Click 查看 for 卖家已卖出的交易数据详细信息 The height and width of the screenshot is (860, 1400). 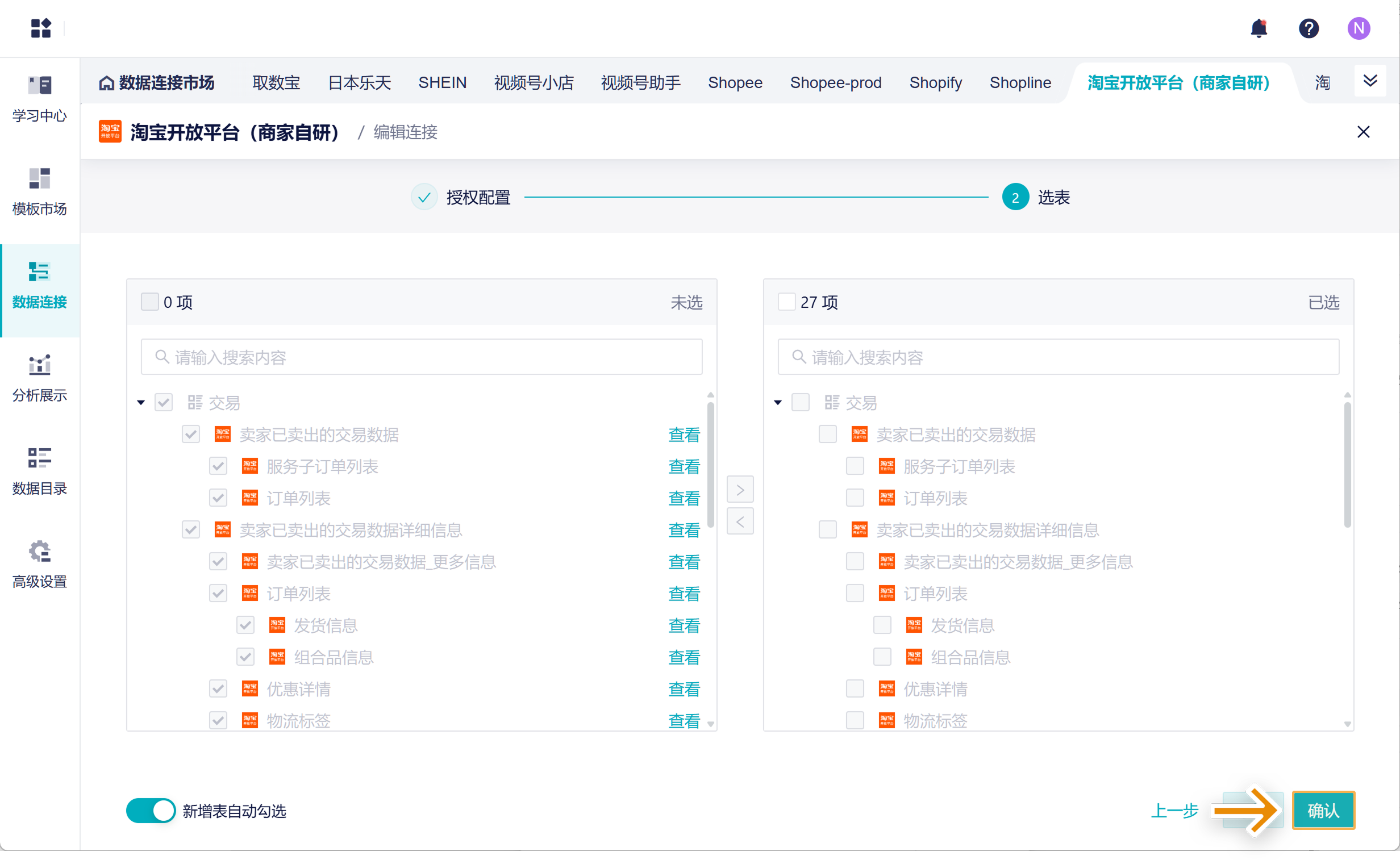point(684,530)
